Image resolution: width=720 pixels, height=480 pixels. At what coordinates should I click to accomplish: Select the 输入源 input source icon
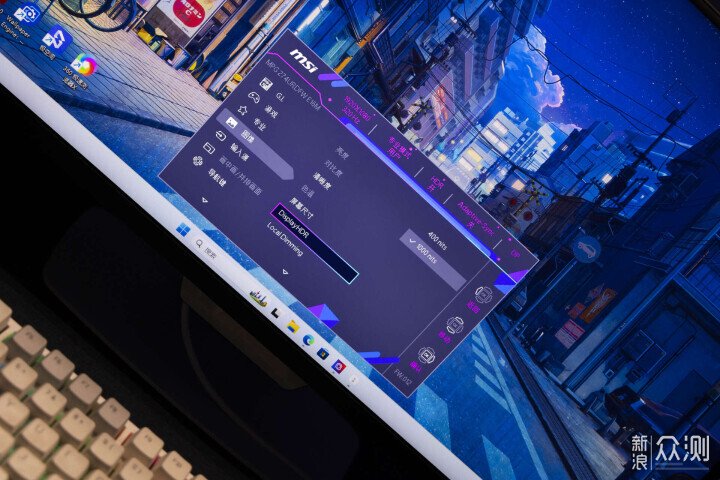(221, 136)
